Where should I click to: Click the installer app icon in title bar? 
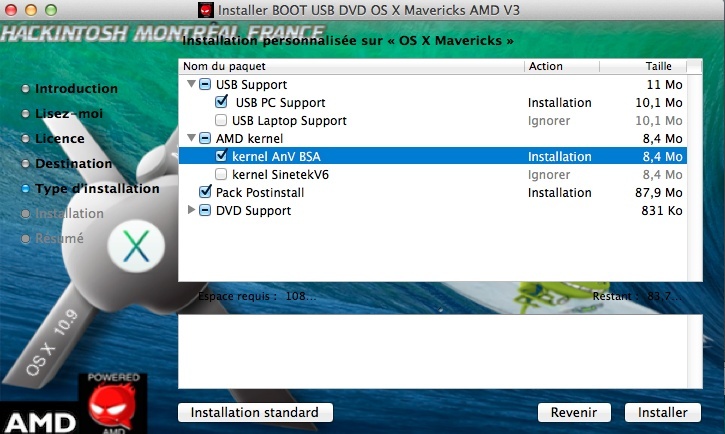click(x=205, y=10)
